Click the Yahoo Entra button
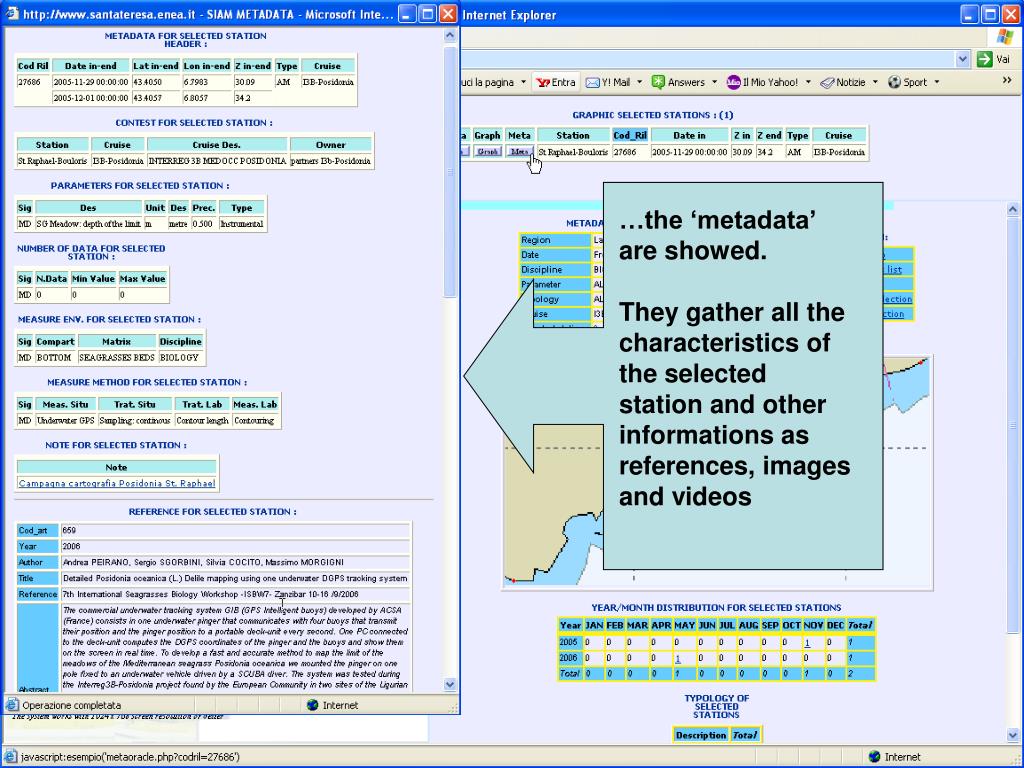This screenshot has height=768, width=1024. click(x=556, y=82)
